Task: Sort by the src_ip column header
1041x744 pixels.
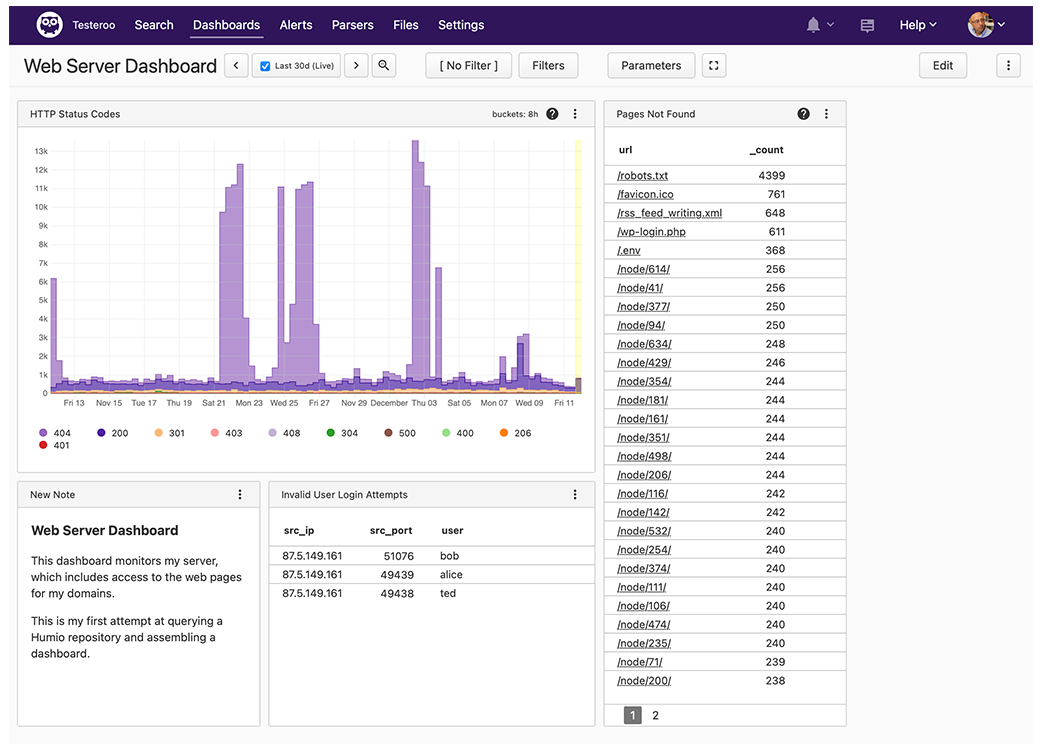Action: 299,530
